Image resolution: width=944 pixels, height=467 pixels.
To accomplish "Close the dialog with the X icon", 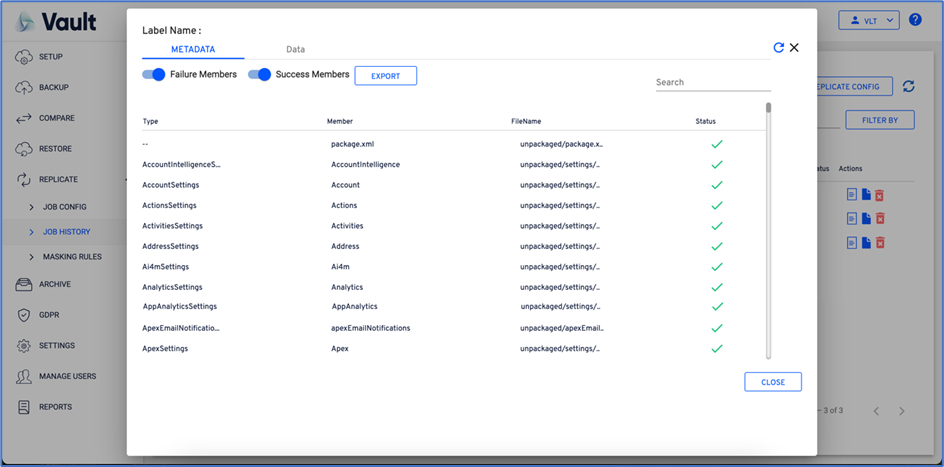I will 794,47.
